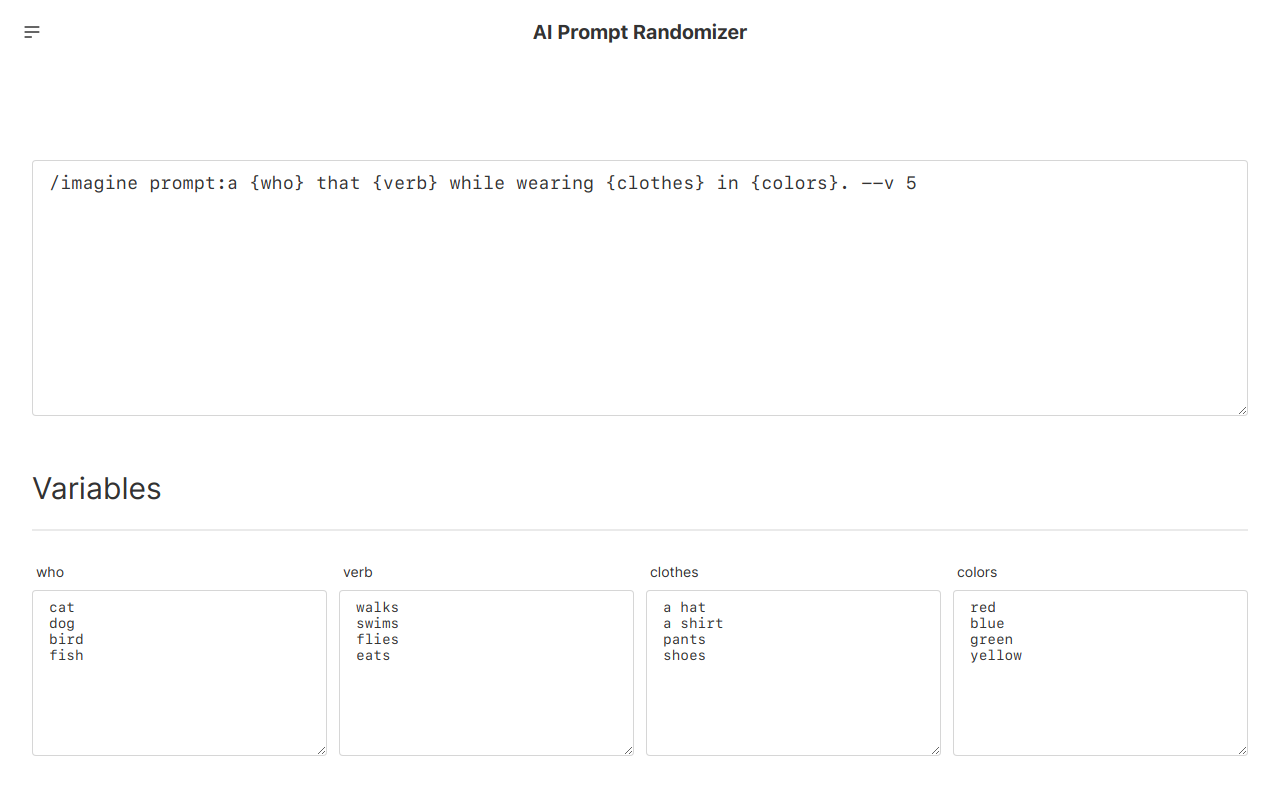1280x800 pixels.
Task: Click the Variables section heading
Action: coord(97,488)
